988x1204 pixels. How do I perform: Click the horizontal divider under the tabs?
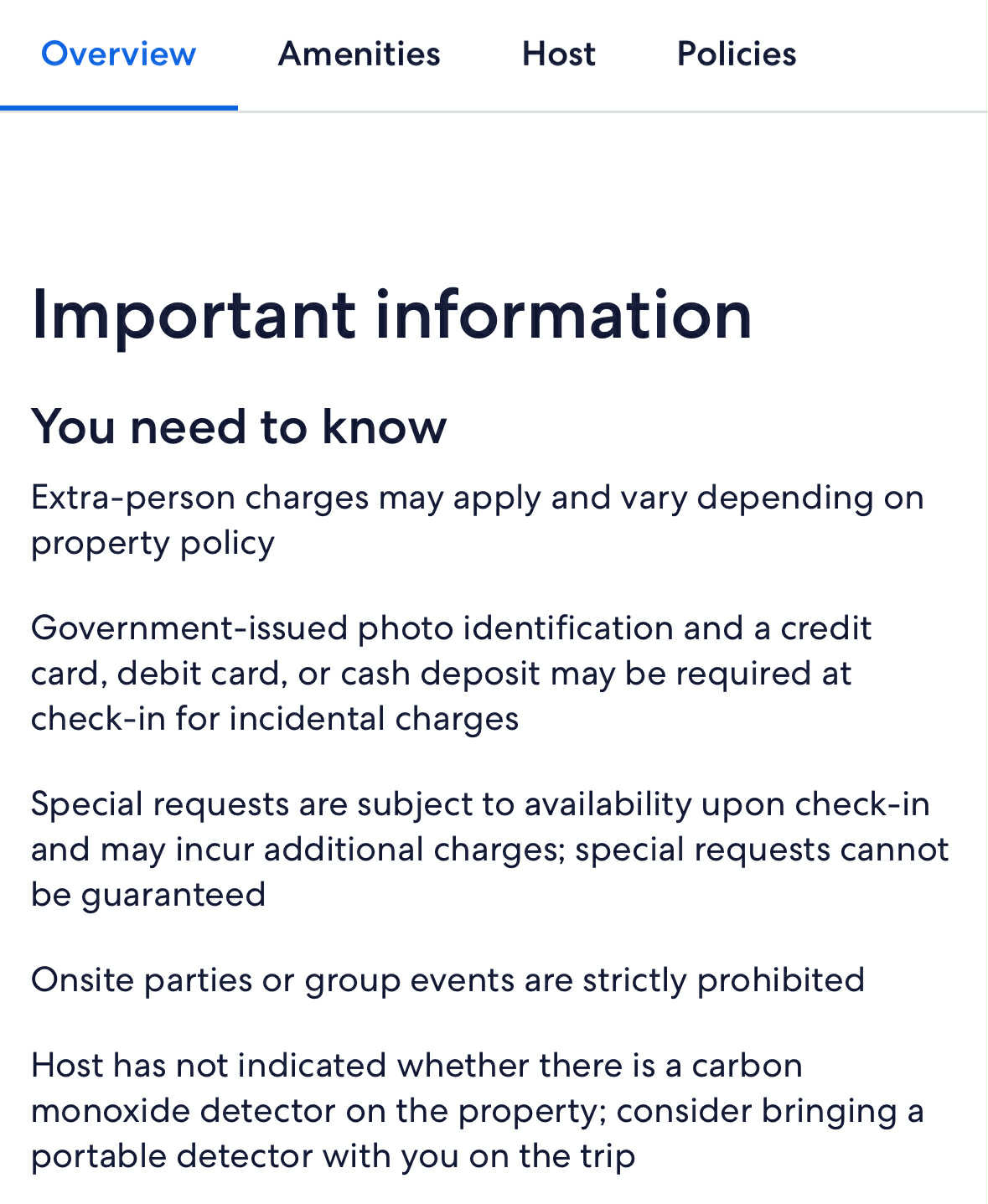[x=612, y=111]
